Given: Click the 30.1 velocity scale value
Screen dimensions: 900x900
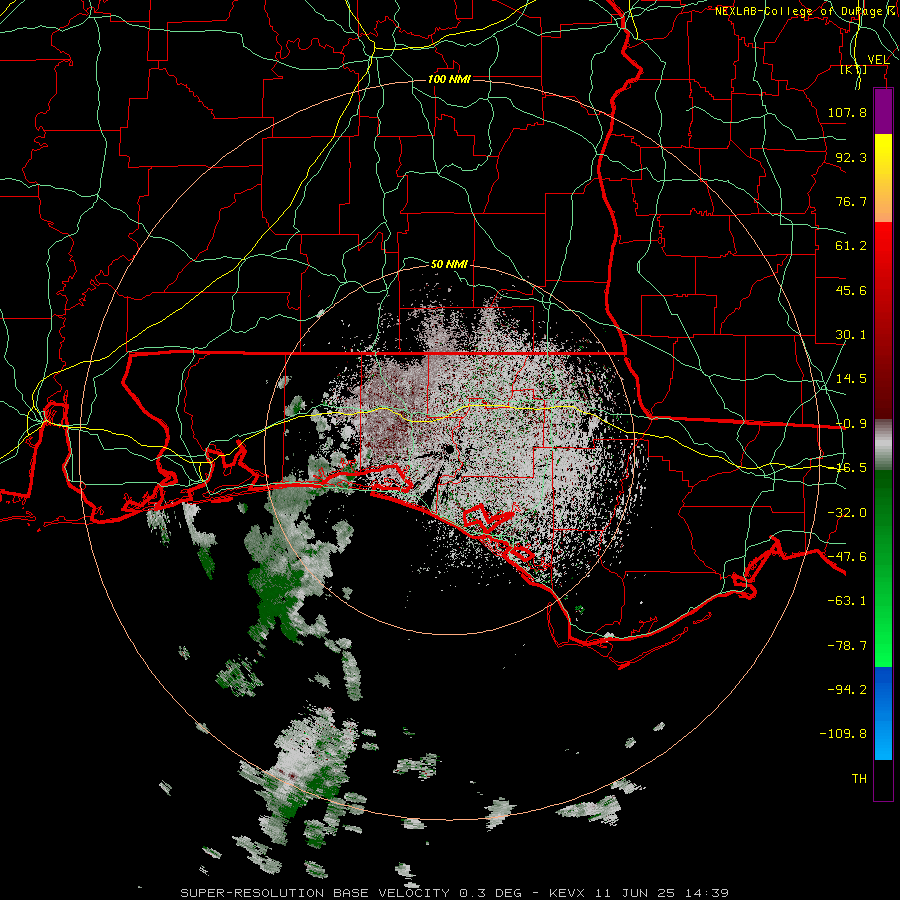Looking at the screenshot, I should (x=851, y=335).
